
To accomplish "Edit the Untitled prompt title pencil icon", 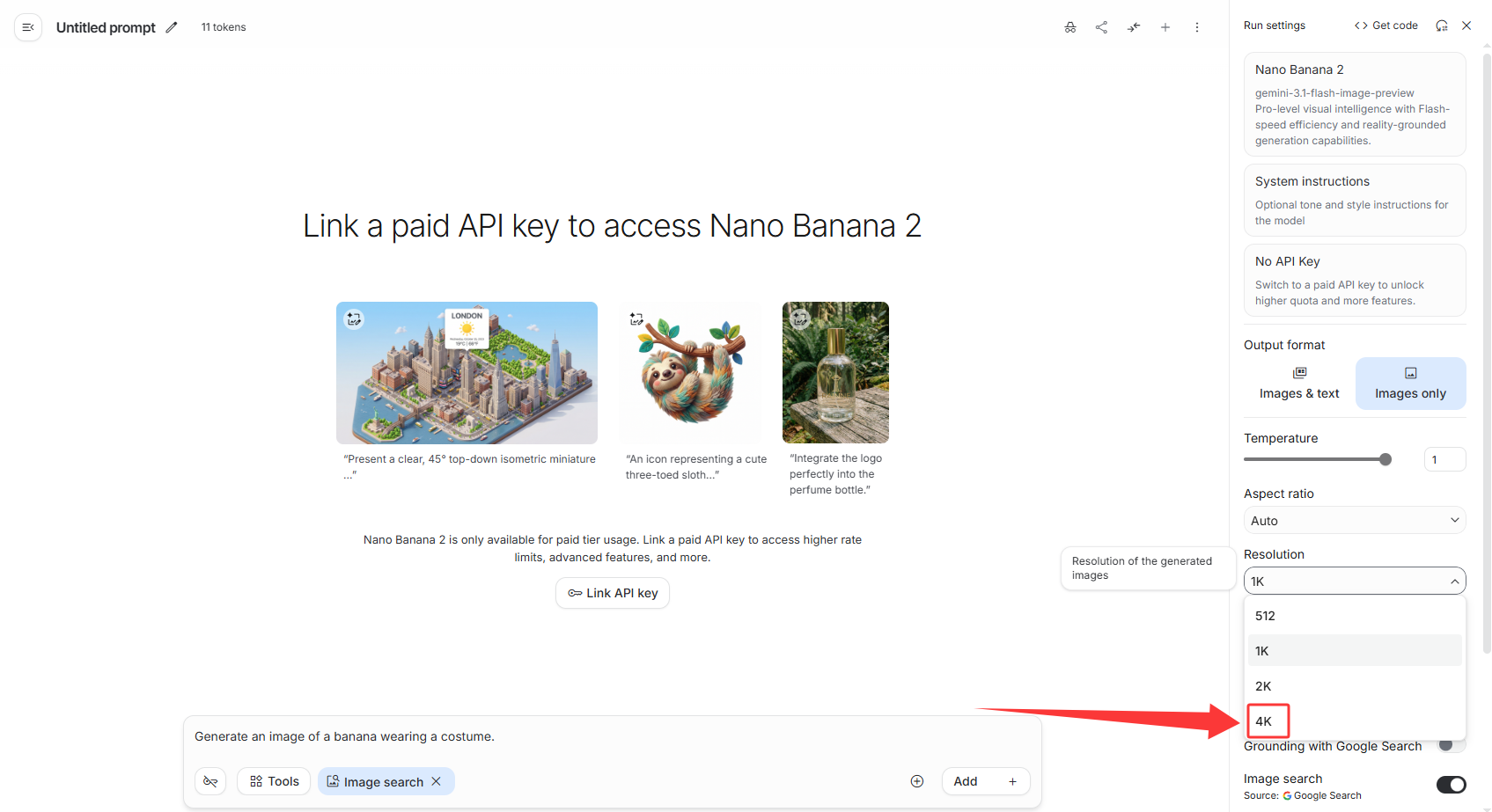I will coord(172,27).
